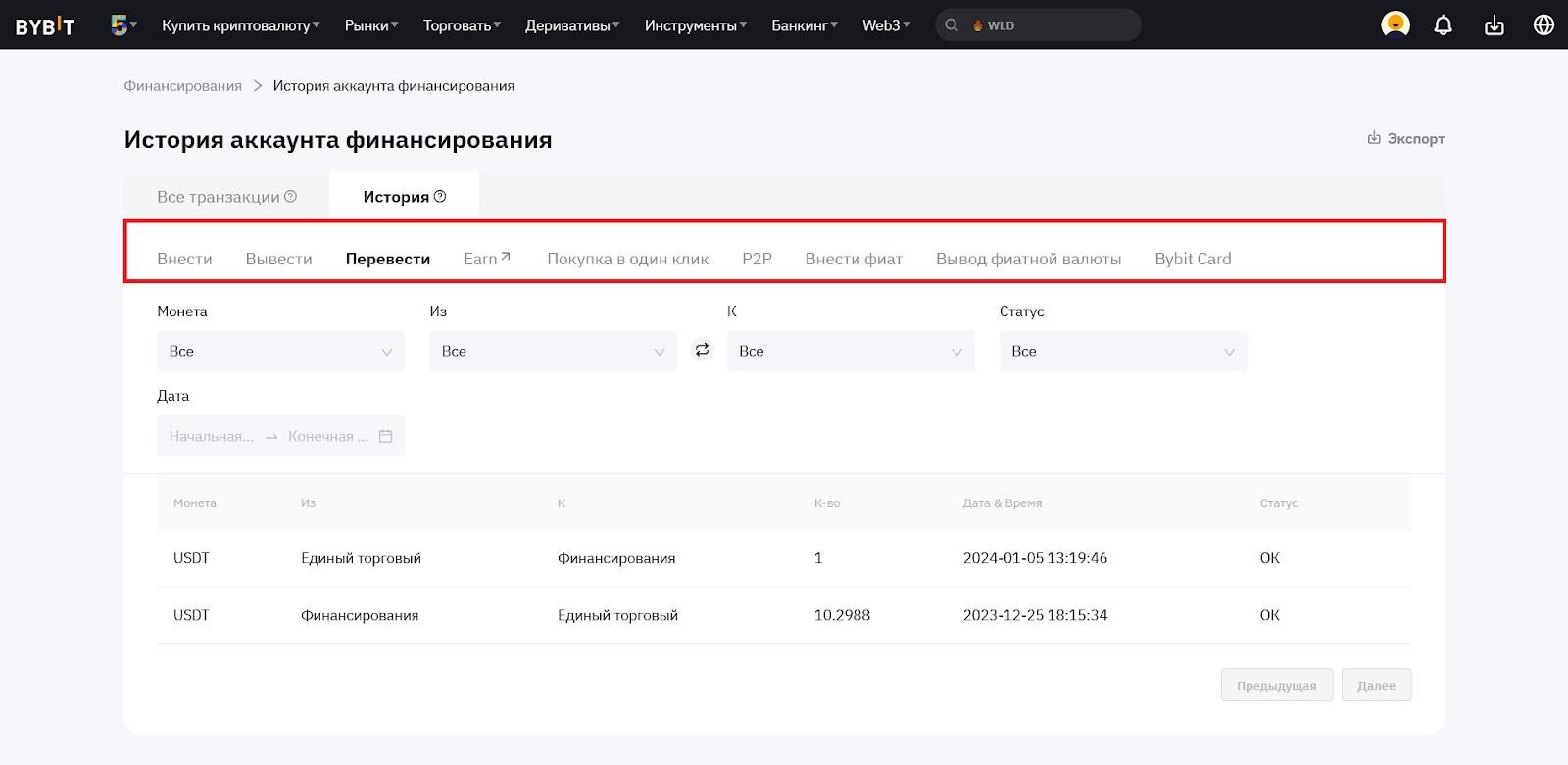The height and width of the screenshot is (765, 1568).
Task: Show help icon next to История
Action: [440, 197]
